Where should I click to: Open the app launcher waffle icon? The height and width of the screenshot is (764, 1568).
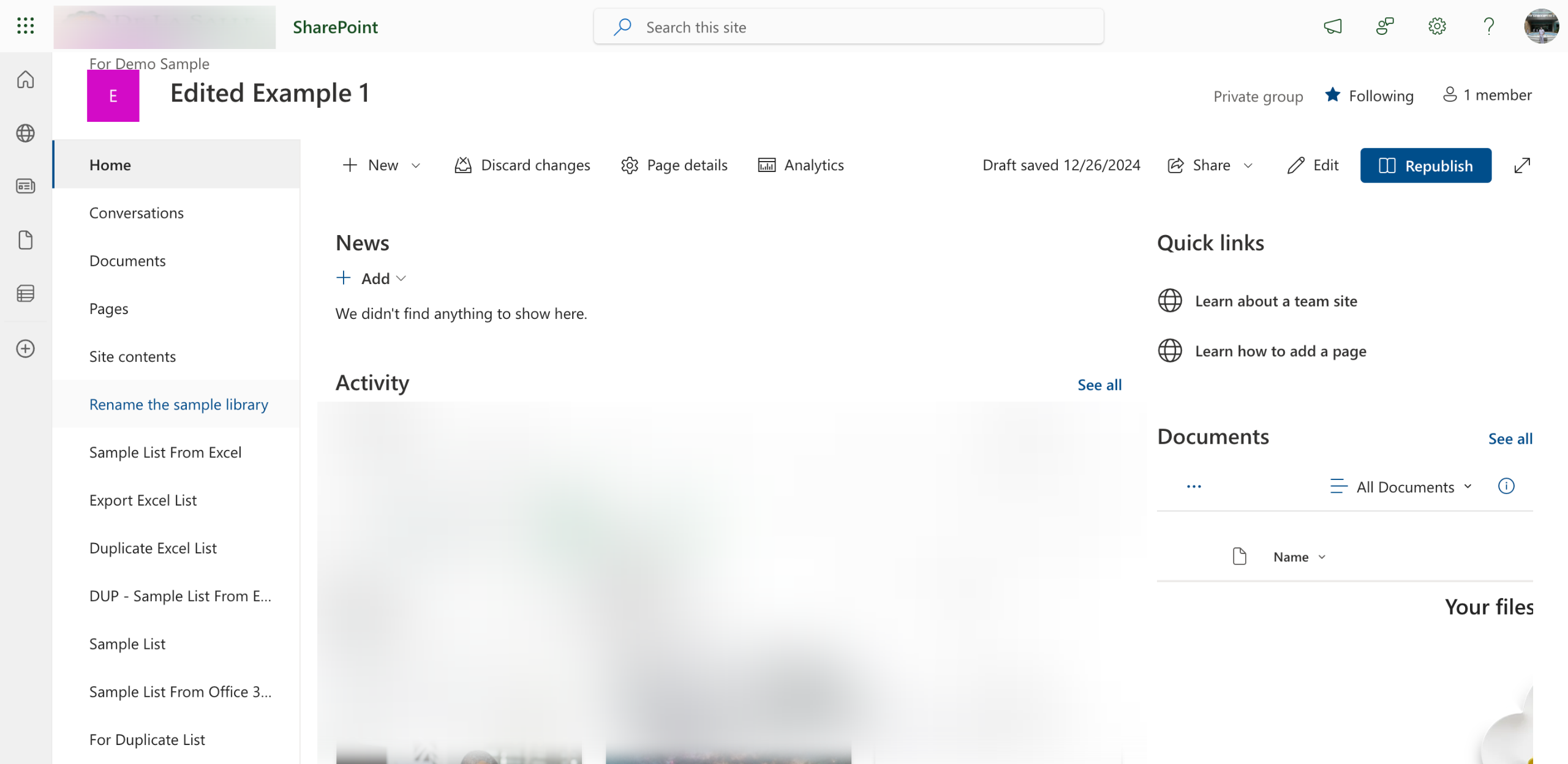click(25, 26)
